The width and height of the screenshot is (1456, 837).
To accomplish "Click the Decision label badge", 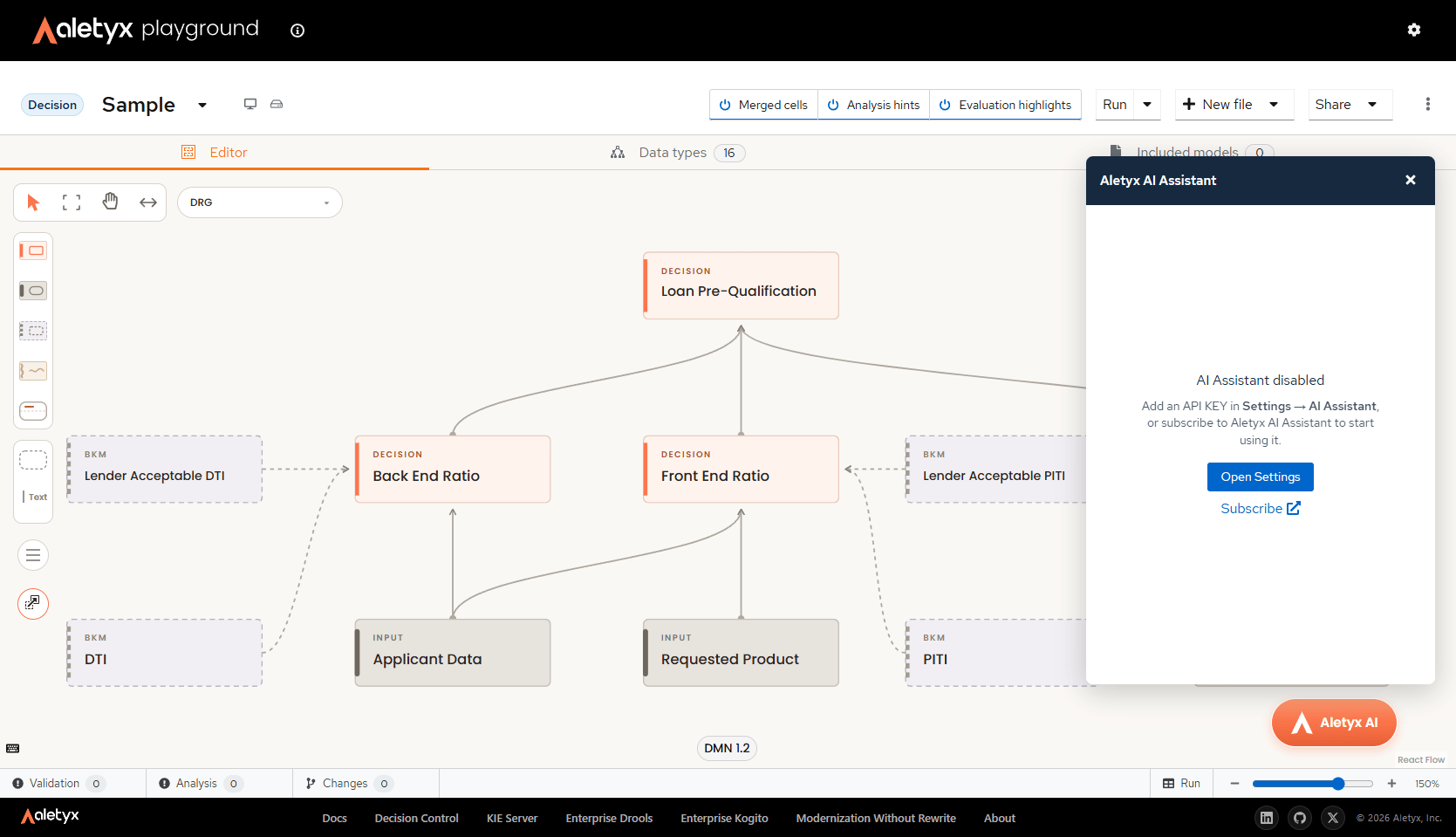I will pos(52,105).
